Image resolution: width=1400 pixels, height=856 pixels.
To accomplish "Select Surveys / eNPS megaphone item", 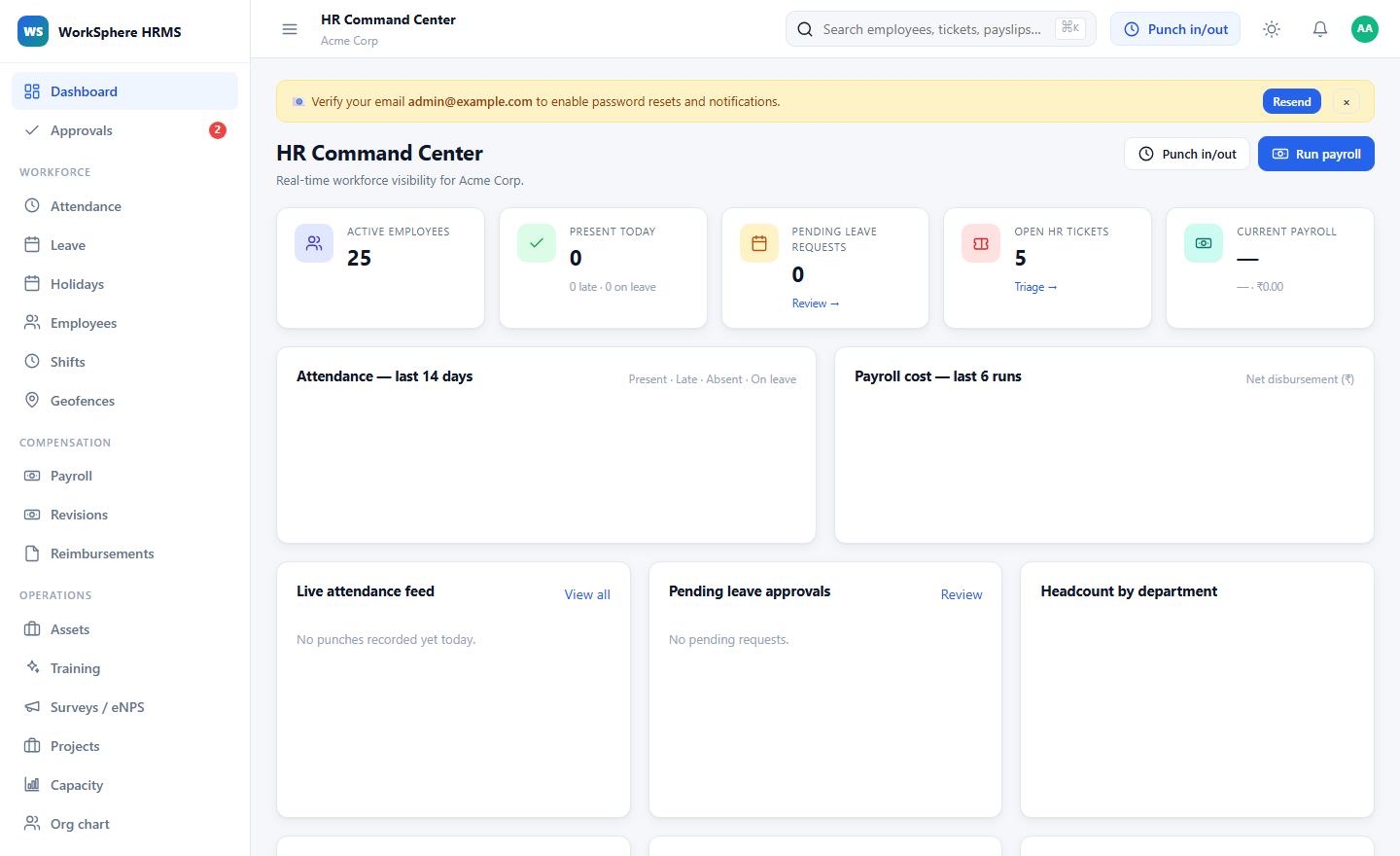I will pyautogui.click(x=124, y=707).
